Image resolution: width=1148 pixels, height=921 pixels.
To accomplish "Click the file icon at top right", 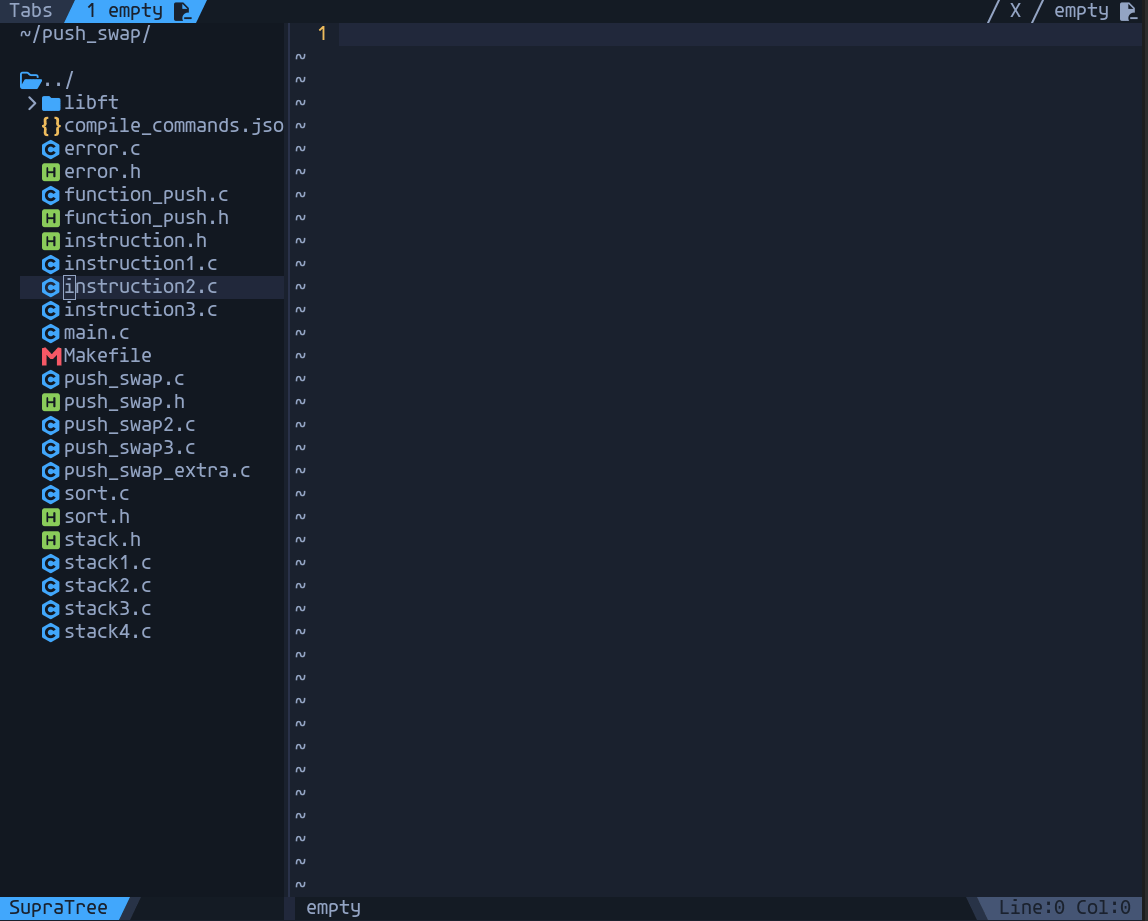I will coord(1128,11).
